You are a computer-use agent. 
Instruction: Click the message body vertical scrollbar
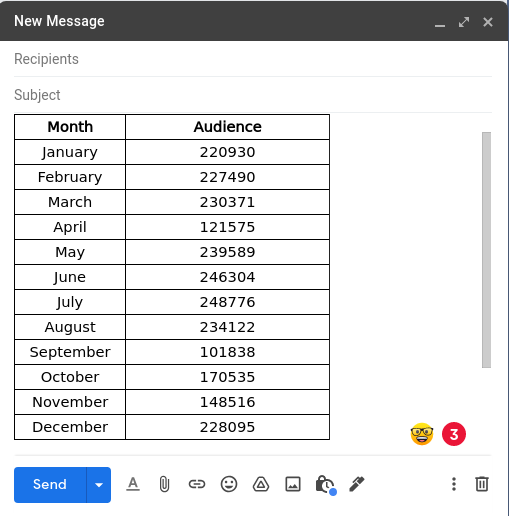coord(486,250)
